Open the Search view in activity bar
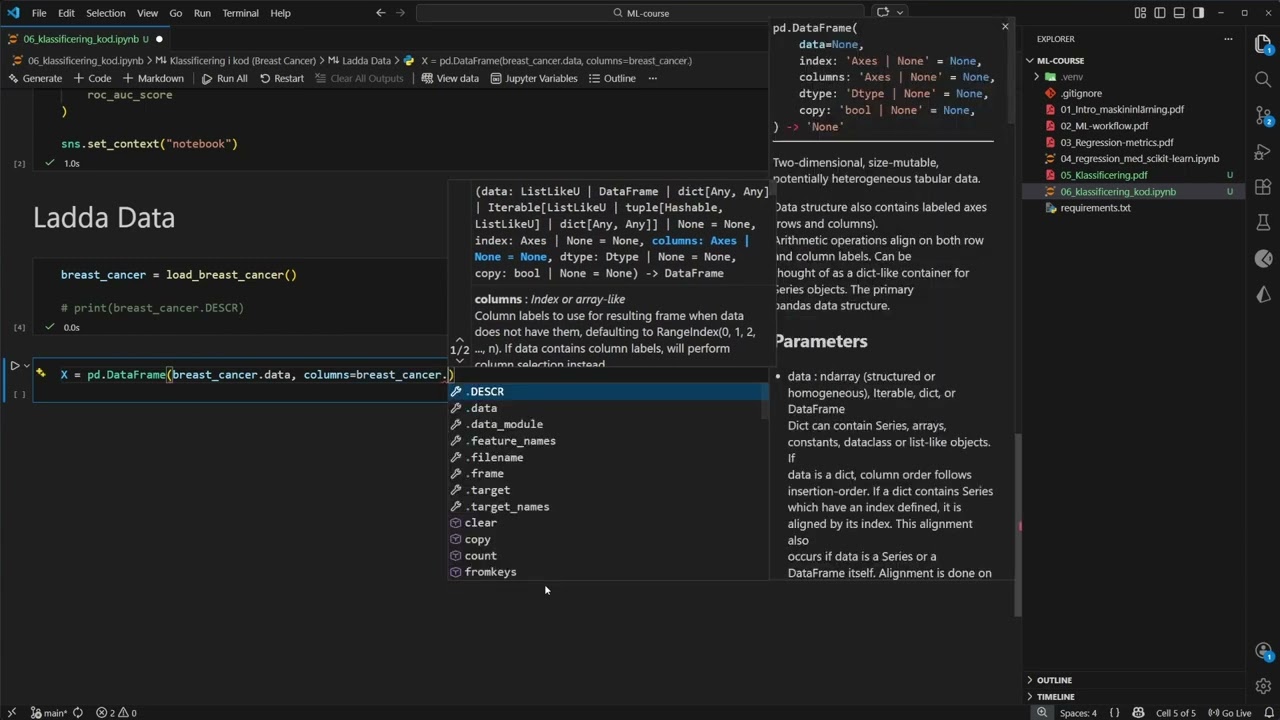 point(1263,80)
